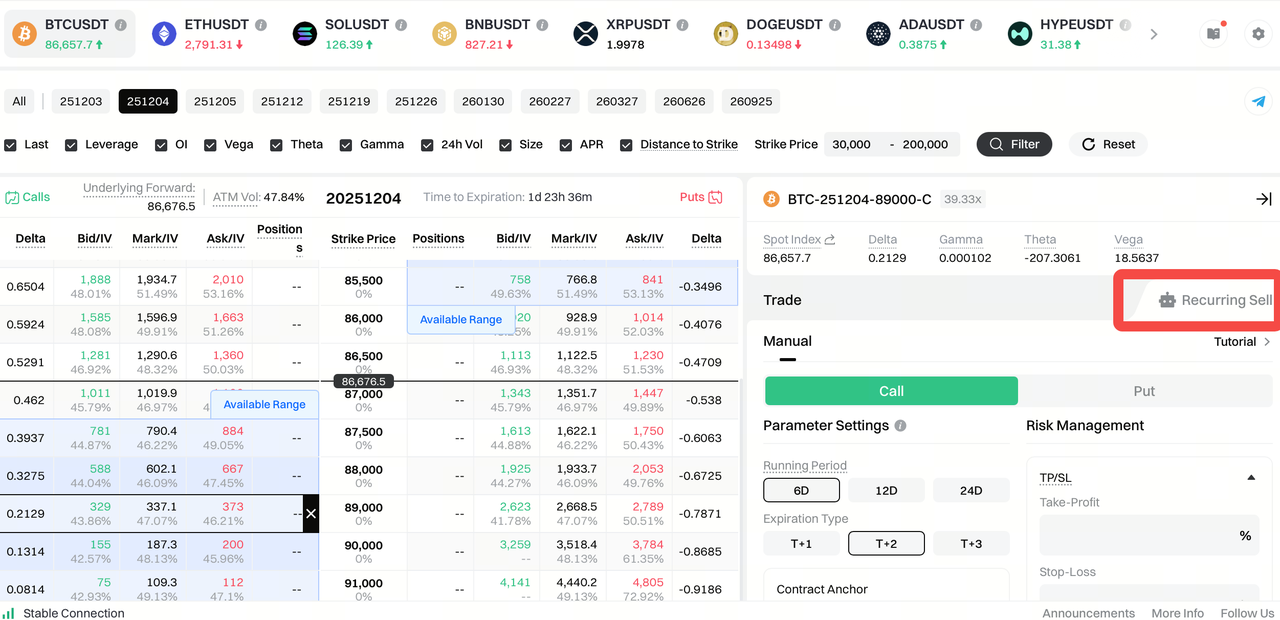Open the Telegram share icon
This screenshot has height=620, width=1280.
[1259, 101]
